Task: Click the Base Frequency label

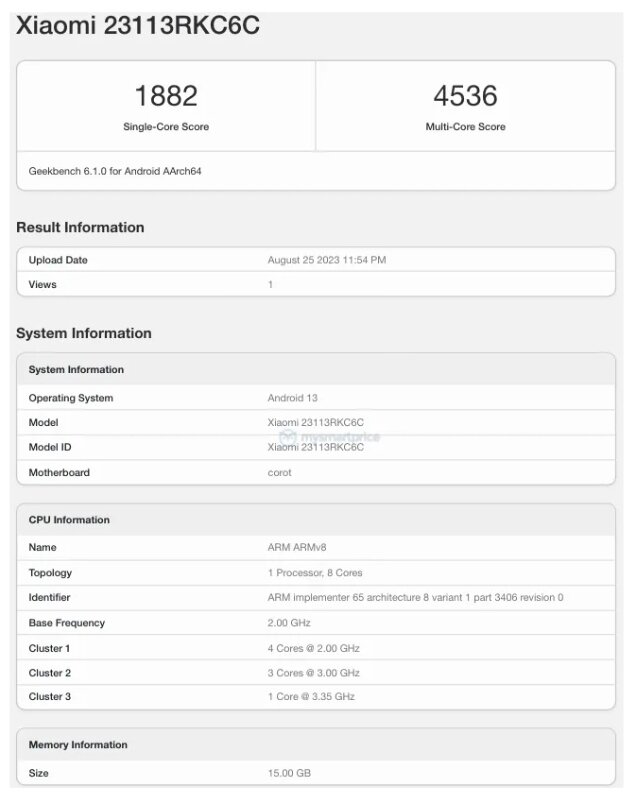Action: point(67,623)
